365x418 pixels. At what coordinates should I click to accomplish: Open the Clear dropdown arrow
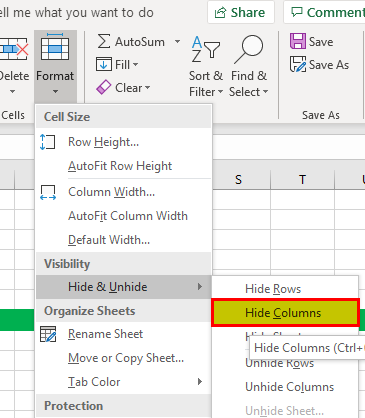tap(147, 88)
